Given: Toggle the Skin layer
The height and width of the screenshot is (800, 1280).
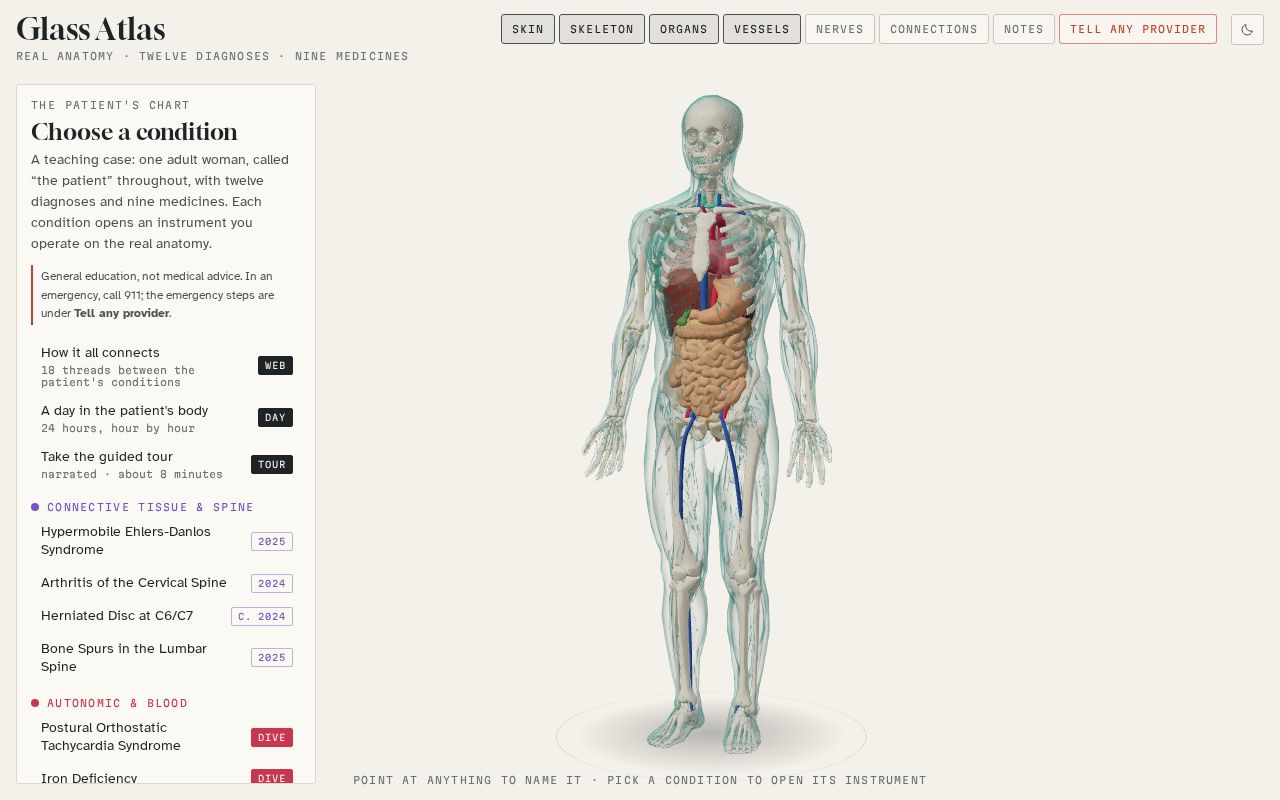Looking at the screenshot, I should pos(528,29).
